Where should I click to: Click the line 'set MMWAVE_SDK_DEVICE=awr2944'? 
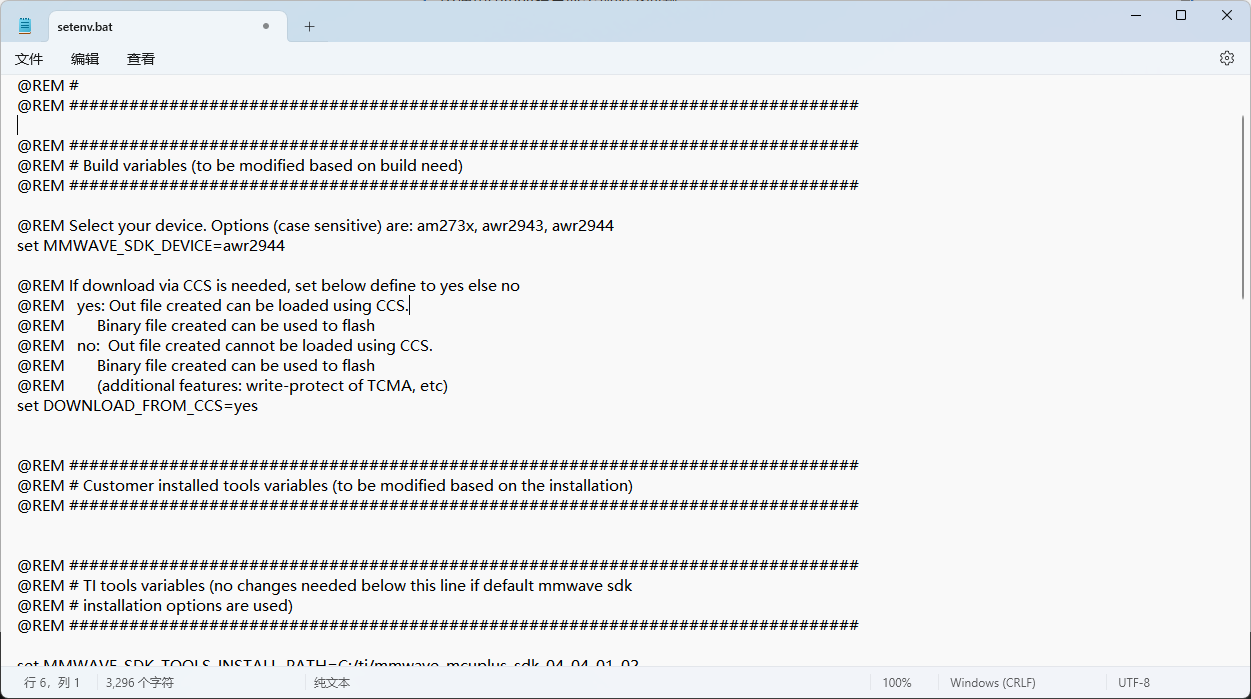(x=151, y=245)
